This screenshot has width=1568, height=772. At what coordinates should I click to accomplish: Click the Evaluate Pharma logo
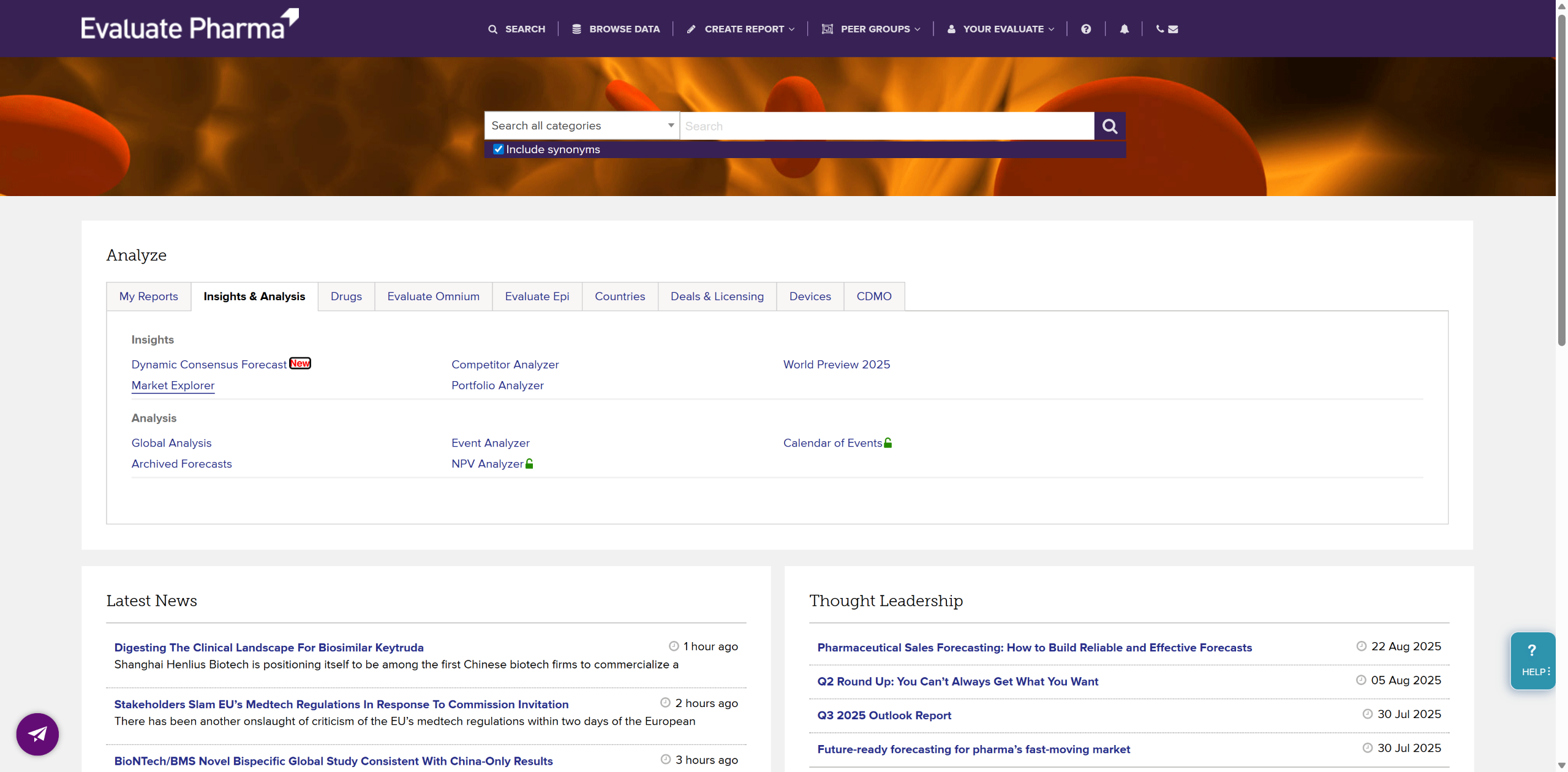pyautogui.click(x=189, y=25)
